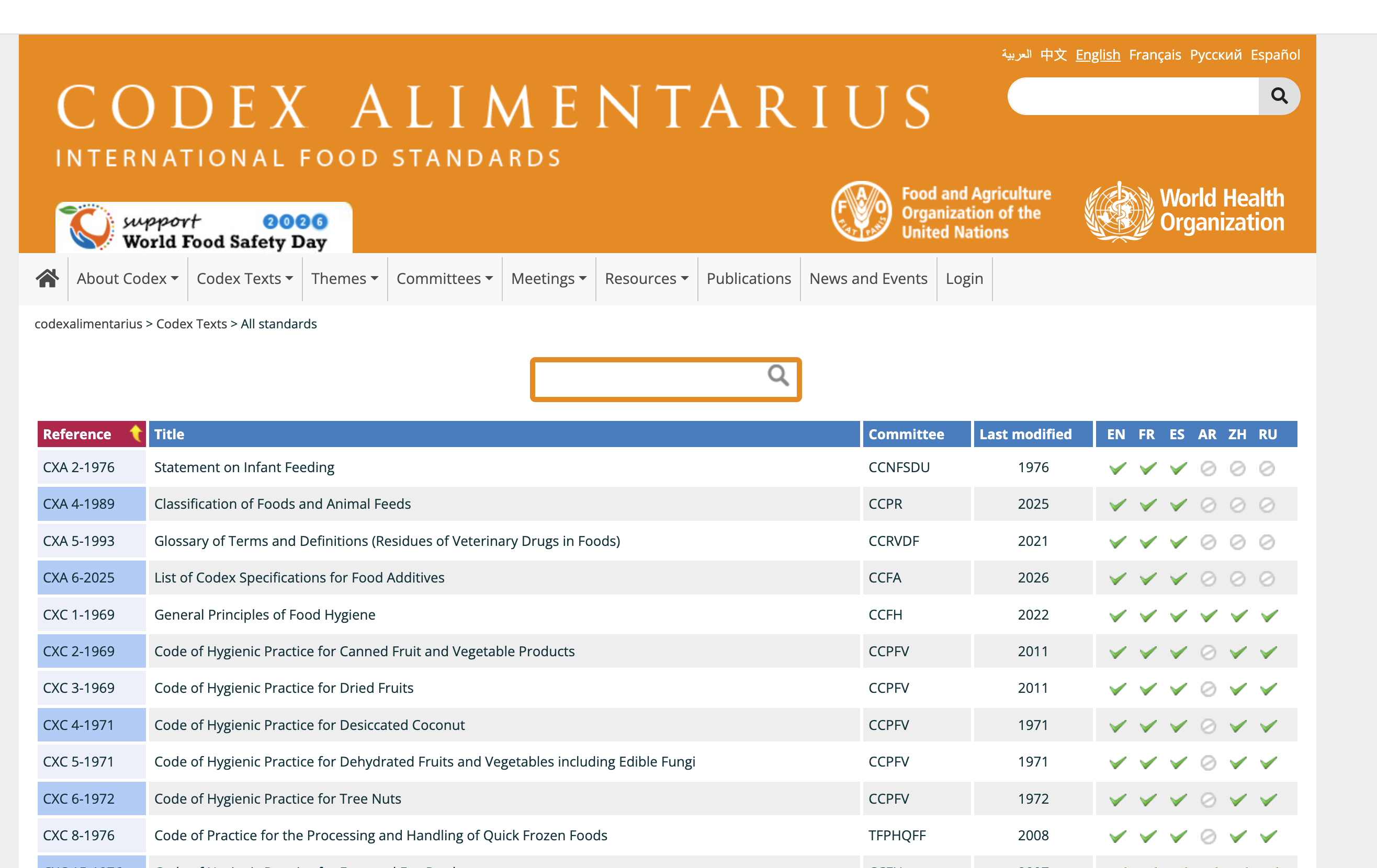Sort by the Reference column arrow
This screenshot has height=868, width=1377.
pyautogui.click(x=136, y=433)
